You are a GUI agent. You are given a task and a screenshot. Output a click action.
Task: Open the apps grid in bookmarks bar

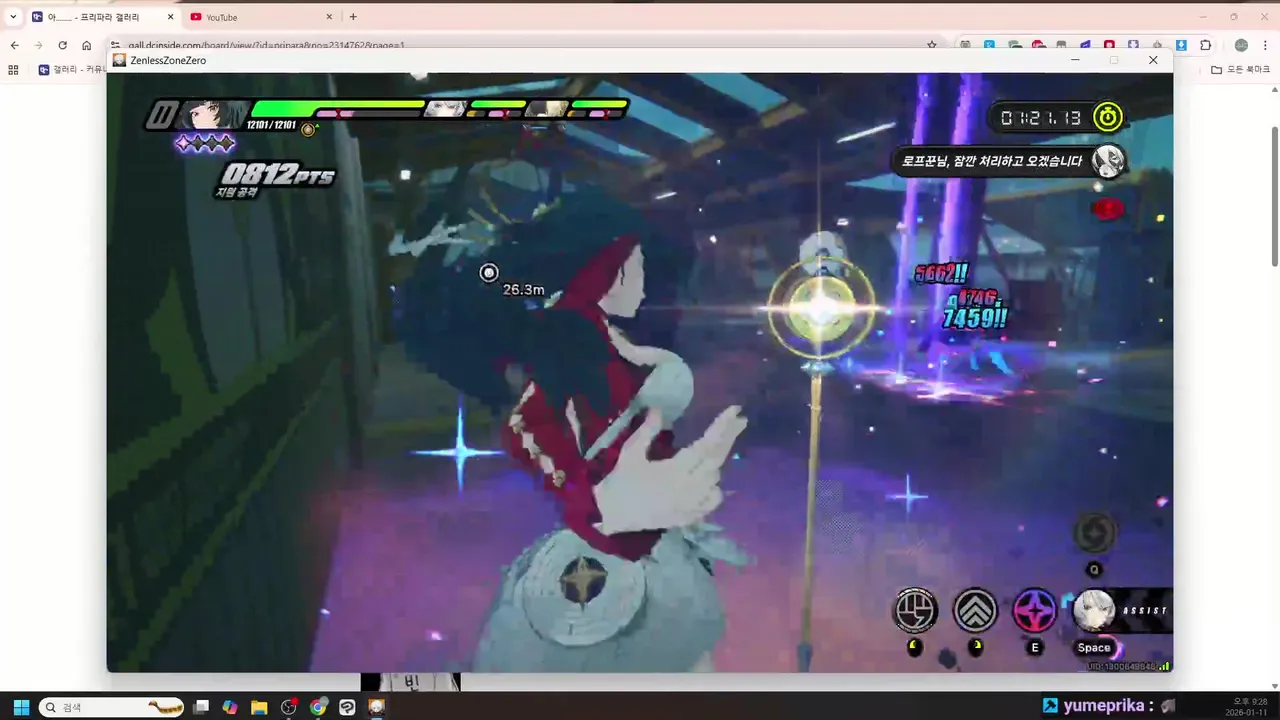13,70
